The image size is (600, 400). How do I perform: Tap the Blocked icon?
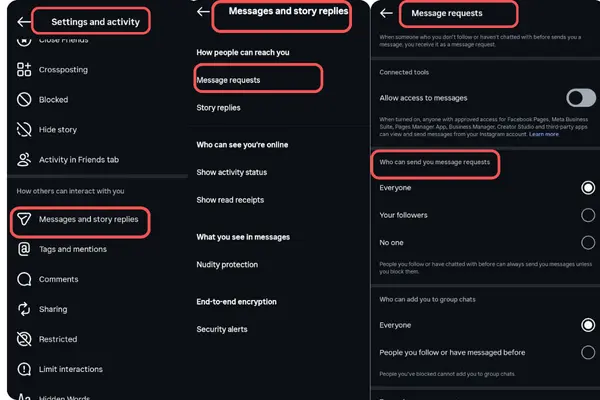pyautogui.click(x=24, y=100)
